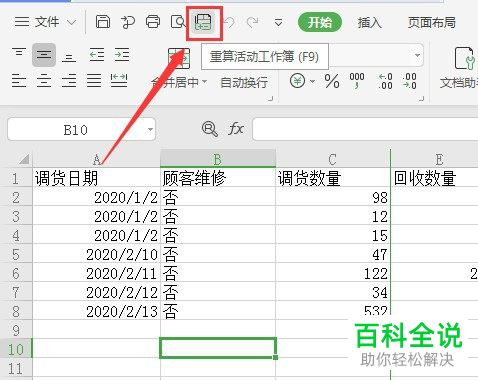The image size is (478, 380).
Task: Click the export to PDF icon
Action: tap(128, 22)
